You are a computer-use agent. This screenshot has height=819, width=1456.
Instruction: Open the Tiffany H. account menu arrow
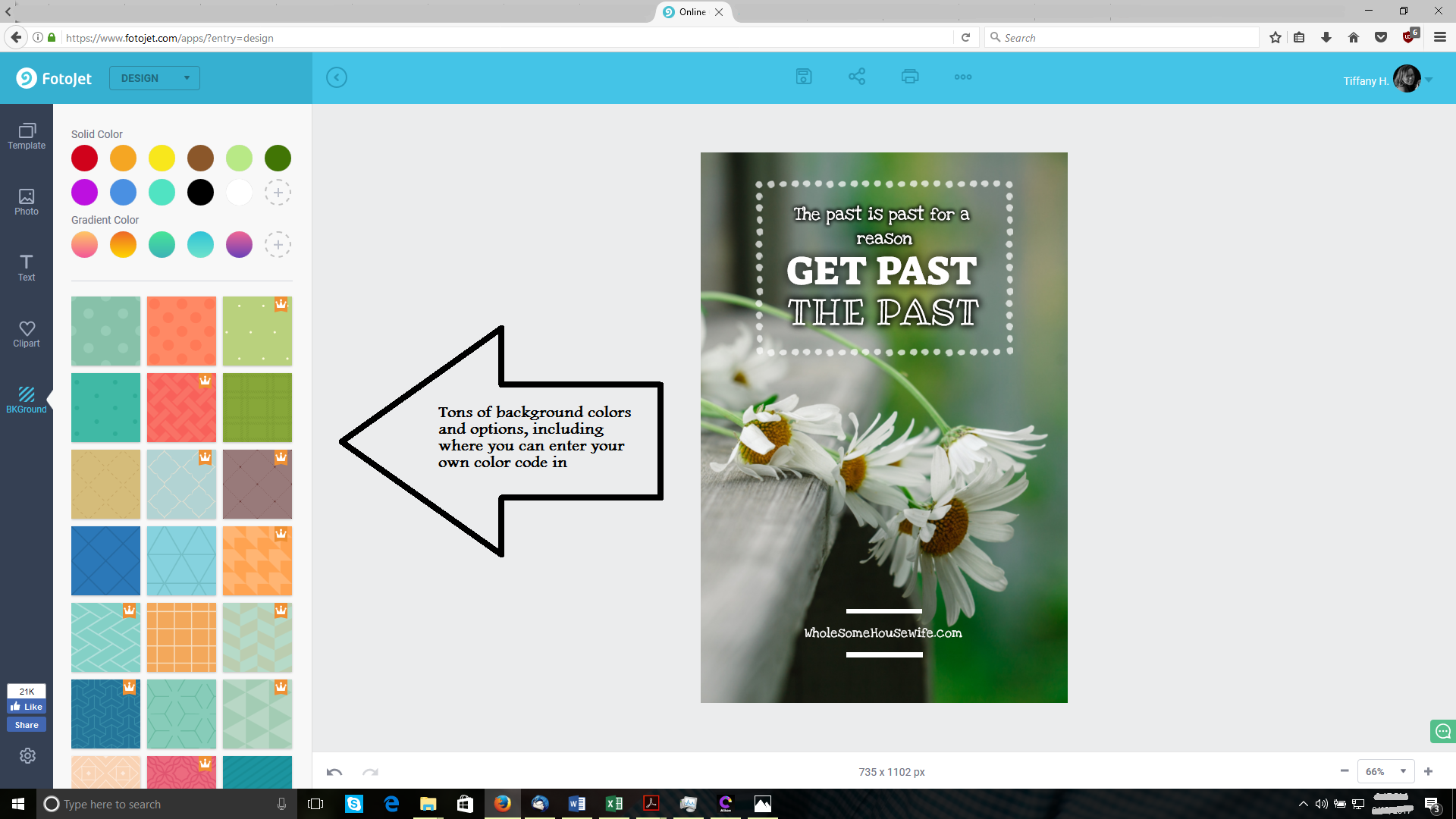(1429, 80)
